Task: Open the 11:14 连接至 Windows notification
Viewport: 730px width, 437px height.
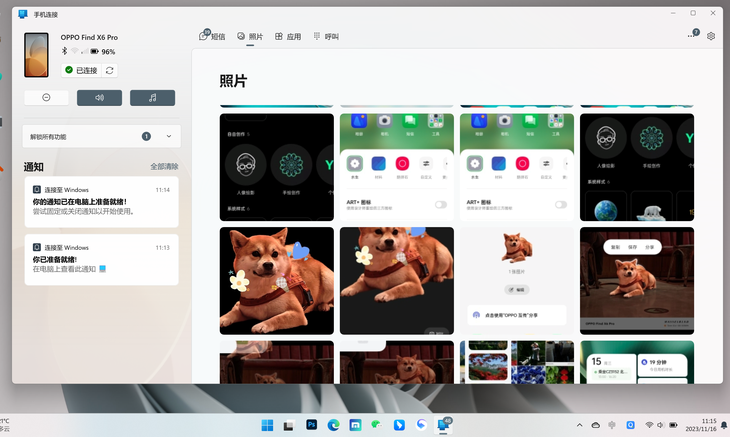Action: [101, 201]
